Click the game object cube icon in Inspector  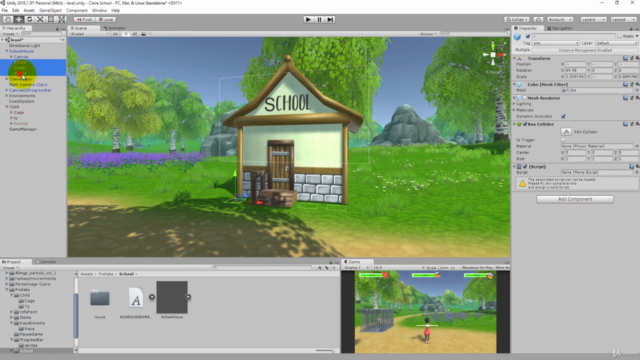[518, 37]
